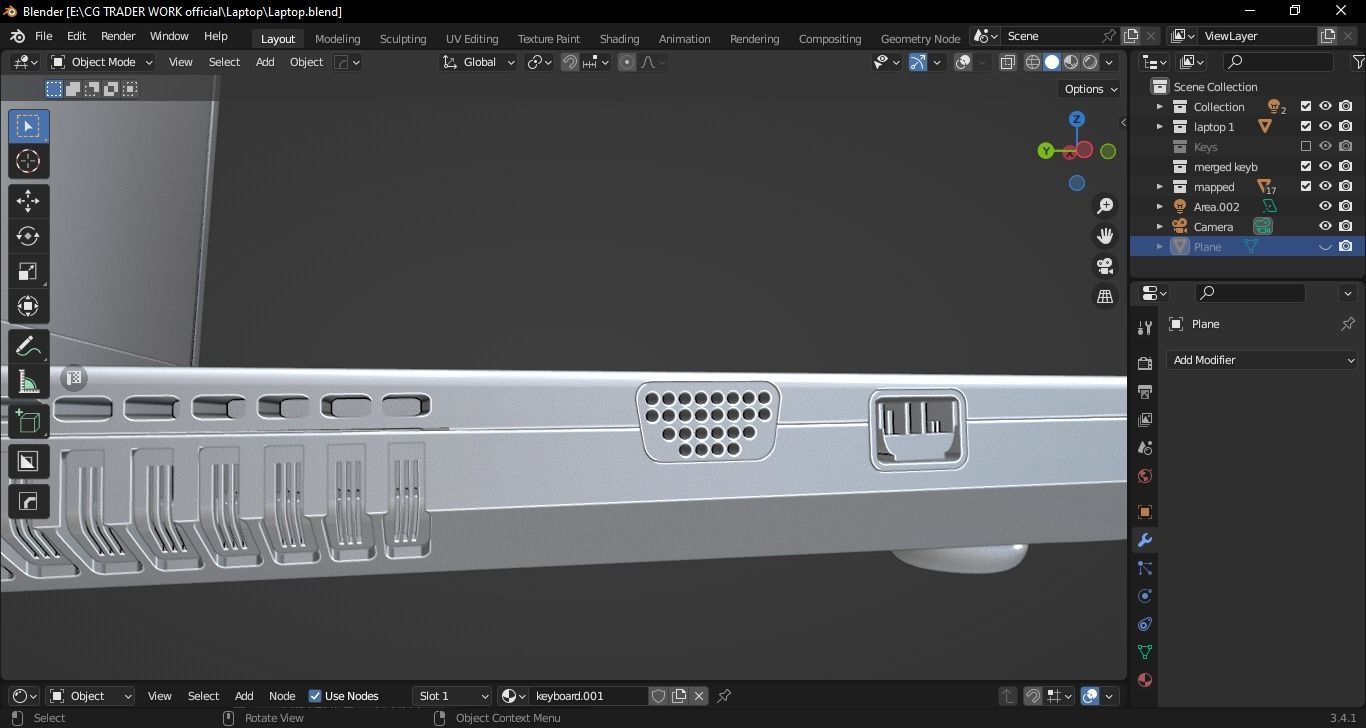Image resolution: width=1366 pixels, height=728 pixels.
Task: Open Global transform orientation dropdown
Action: [478, 62]
